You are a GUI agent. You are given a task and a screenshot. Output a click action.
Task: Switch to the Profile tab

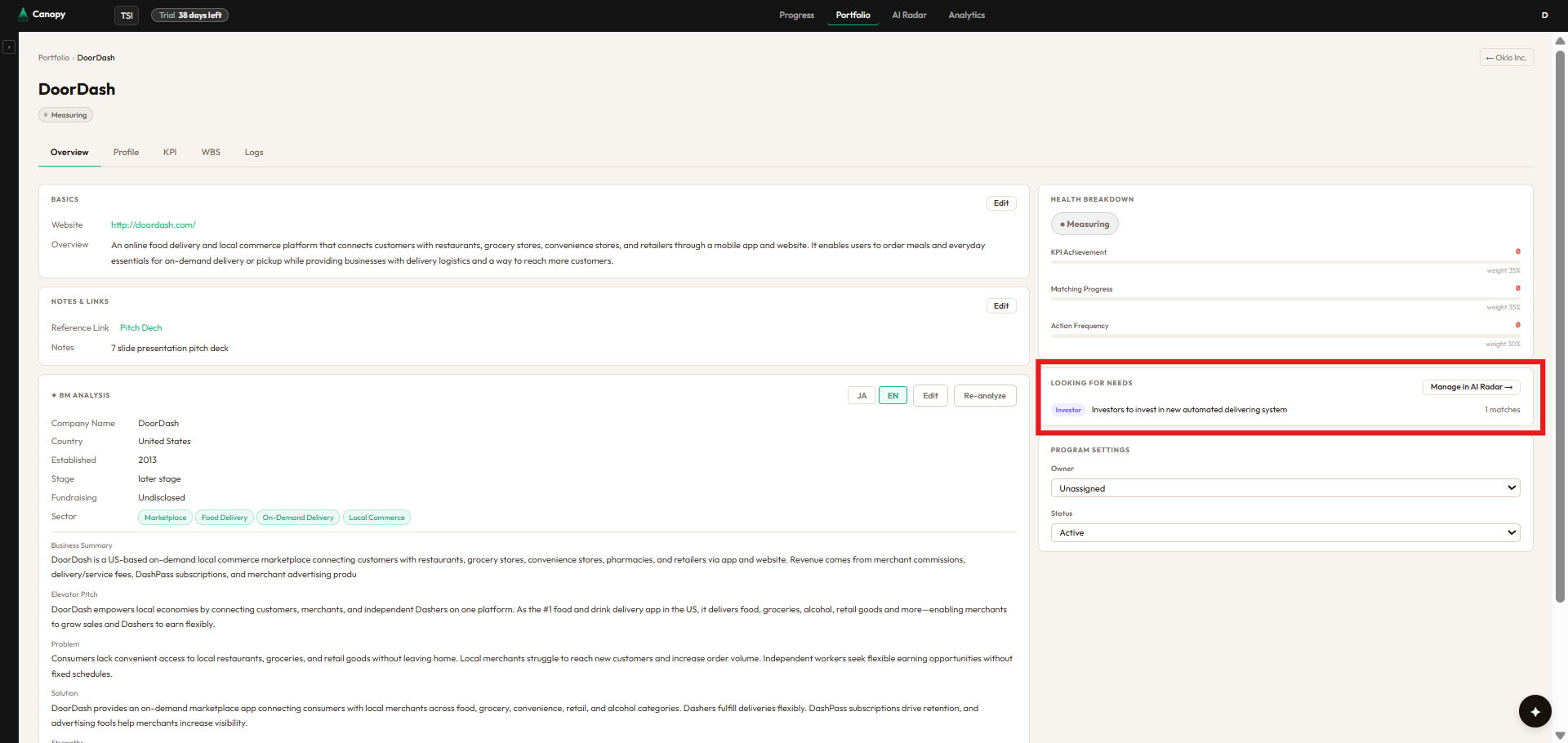click(126, 153)
